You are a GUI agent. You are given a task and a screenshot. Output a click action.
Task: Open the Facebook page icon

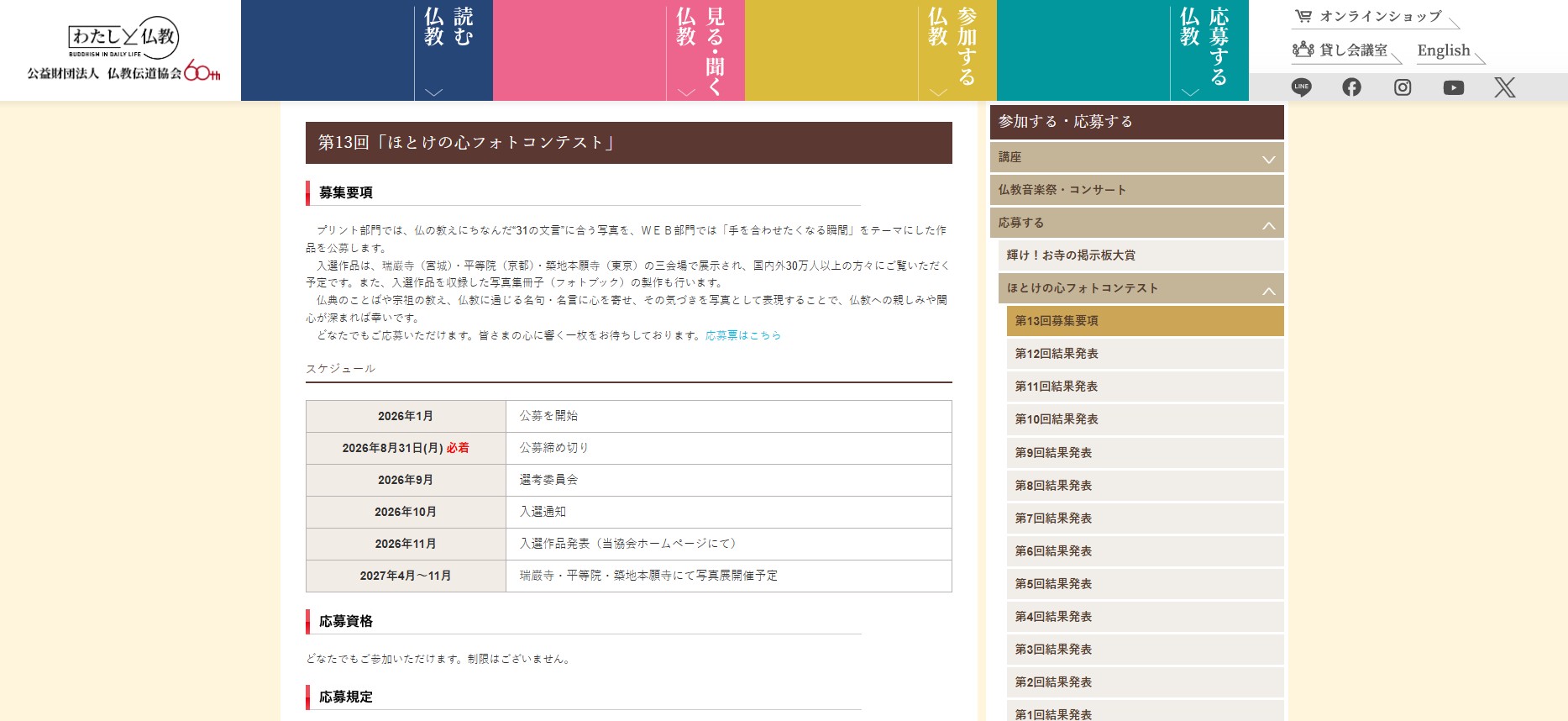(1351, 87)
